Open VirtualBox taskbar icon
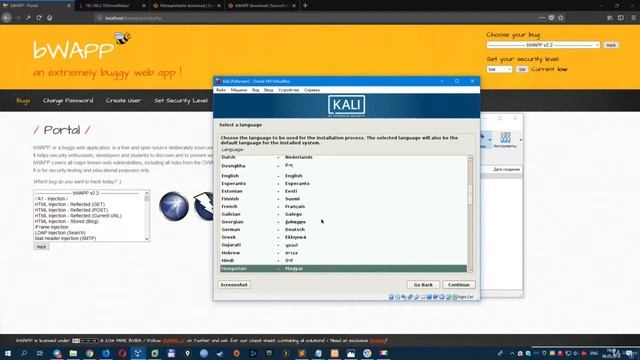 pyautogui.click(x=138, y=353)
